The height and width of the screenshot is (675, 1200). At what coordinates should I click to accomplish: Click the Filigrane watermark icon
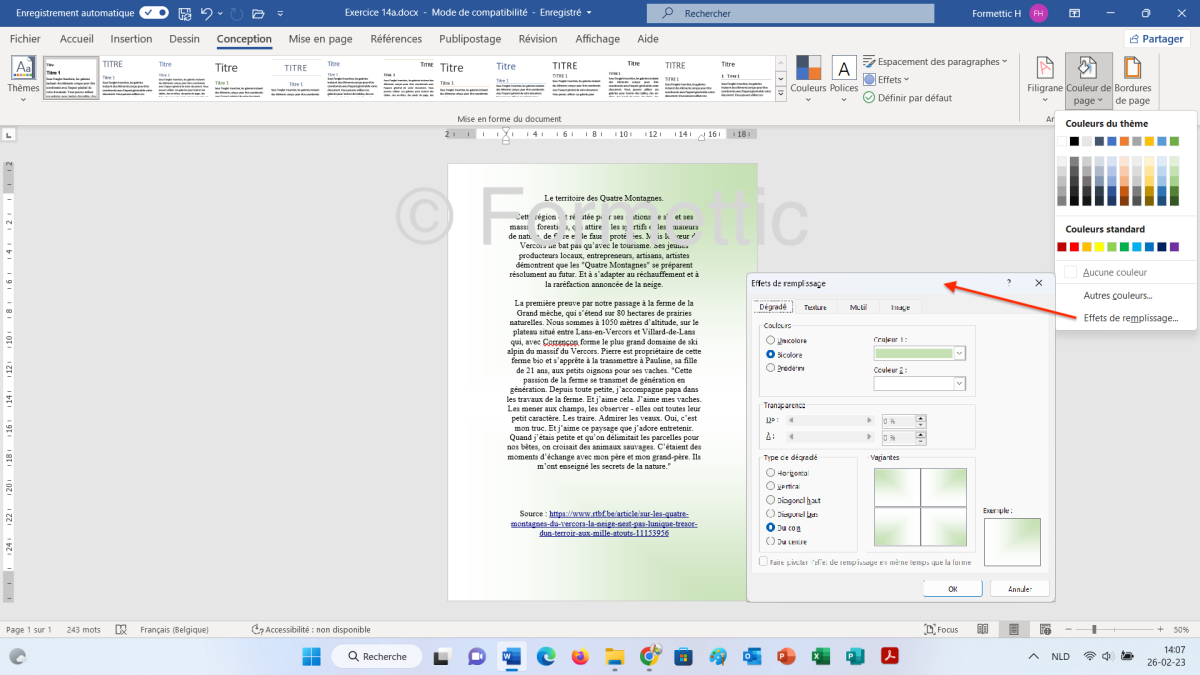pyautogui.click(x=1045, y=70)
